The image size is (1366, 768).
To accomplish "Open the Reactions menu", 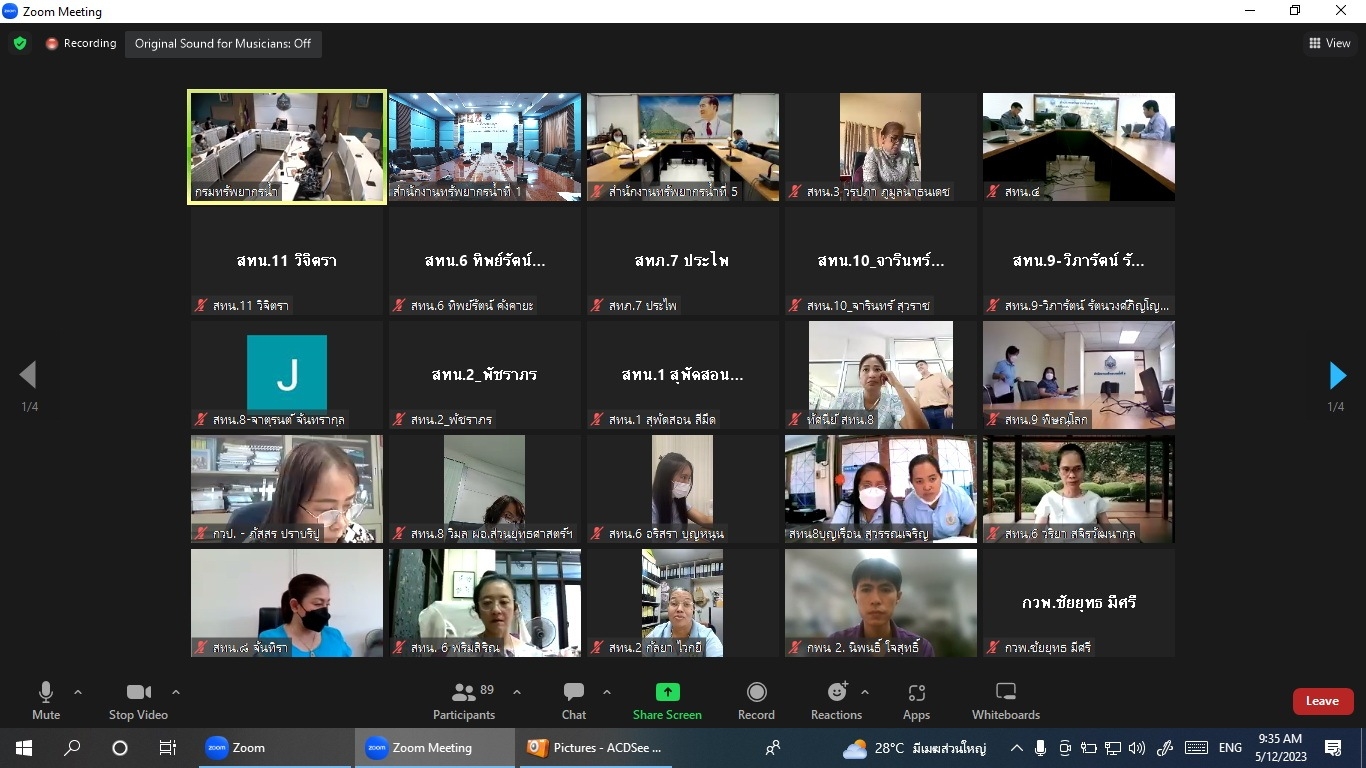I will point(836,700).
